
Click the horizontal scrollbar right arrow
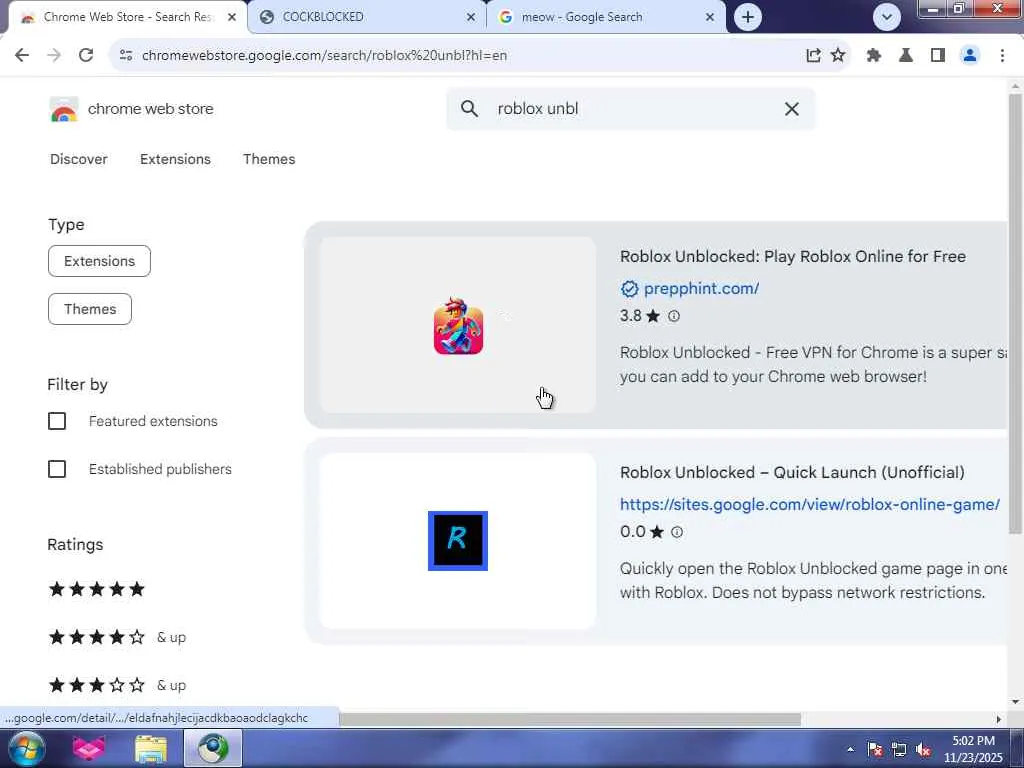tap(999, 719)
